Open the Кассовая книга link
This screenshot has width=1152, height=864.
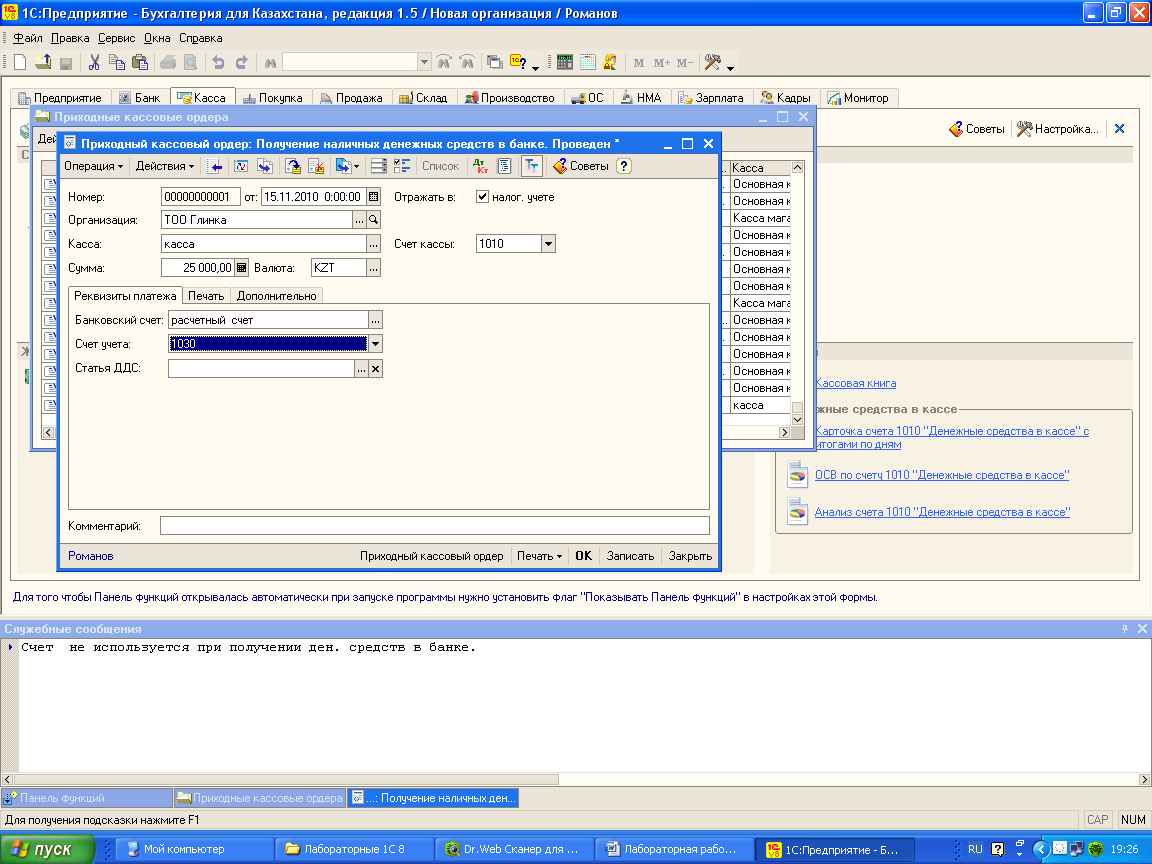coord(856,383)
